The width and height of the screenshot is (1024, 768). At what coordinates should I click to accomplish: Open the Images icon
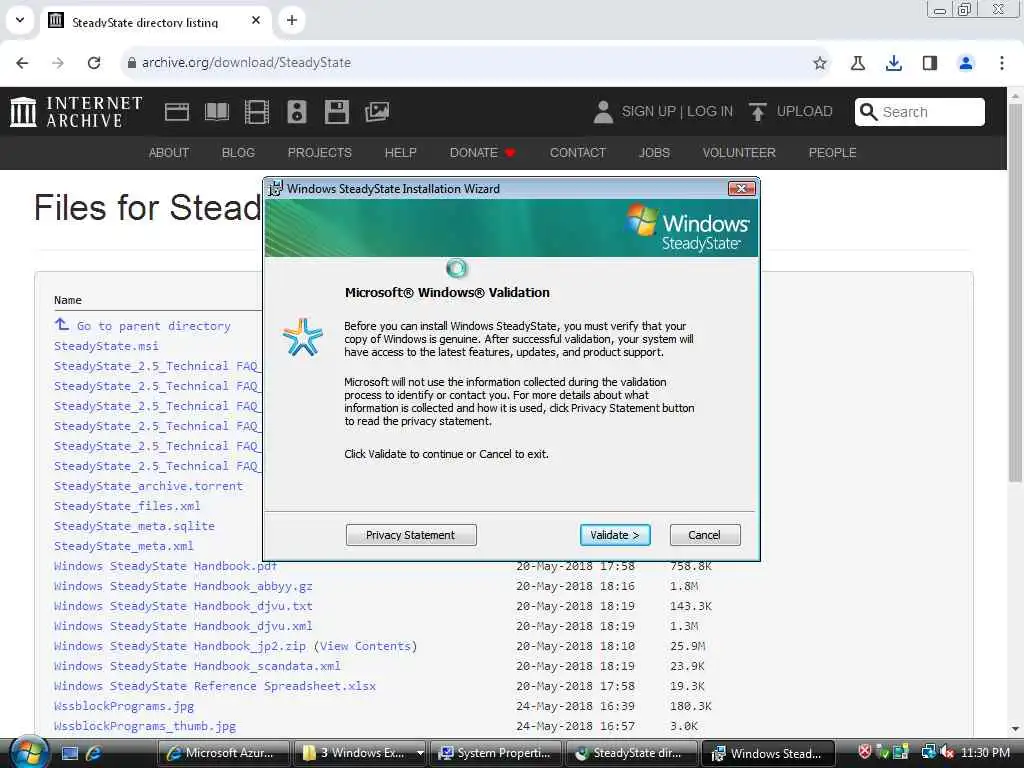377,112
